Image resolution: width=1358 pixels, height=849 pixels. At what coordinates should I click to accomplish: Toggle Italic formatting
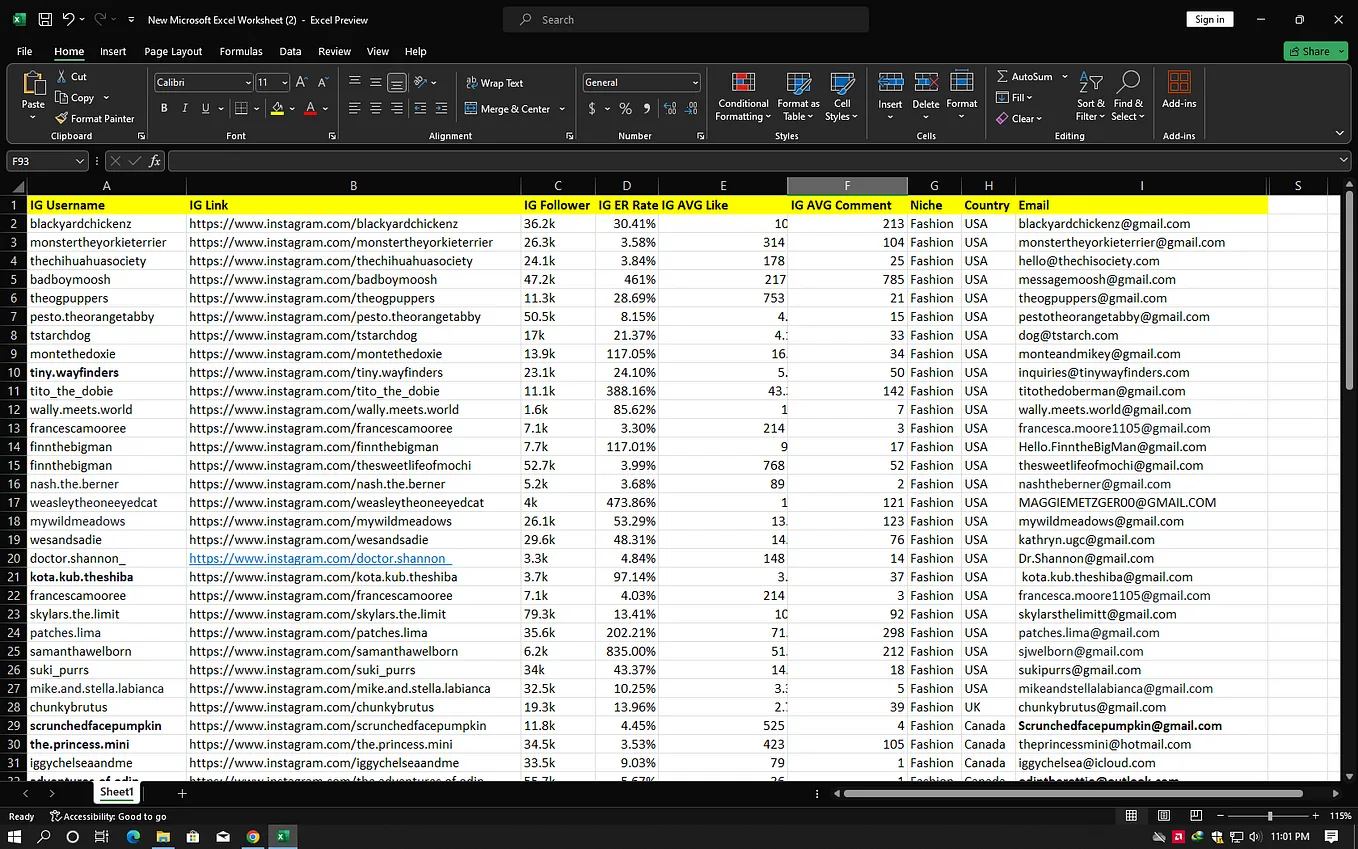[185, 108]
